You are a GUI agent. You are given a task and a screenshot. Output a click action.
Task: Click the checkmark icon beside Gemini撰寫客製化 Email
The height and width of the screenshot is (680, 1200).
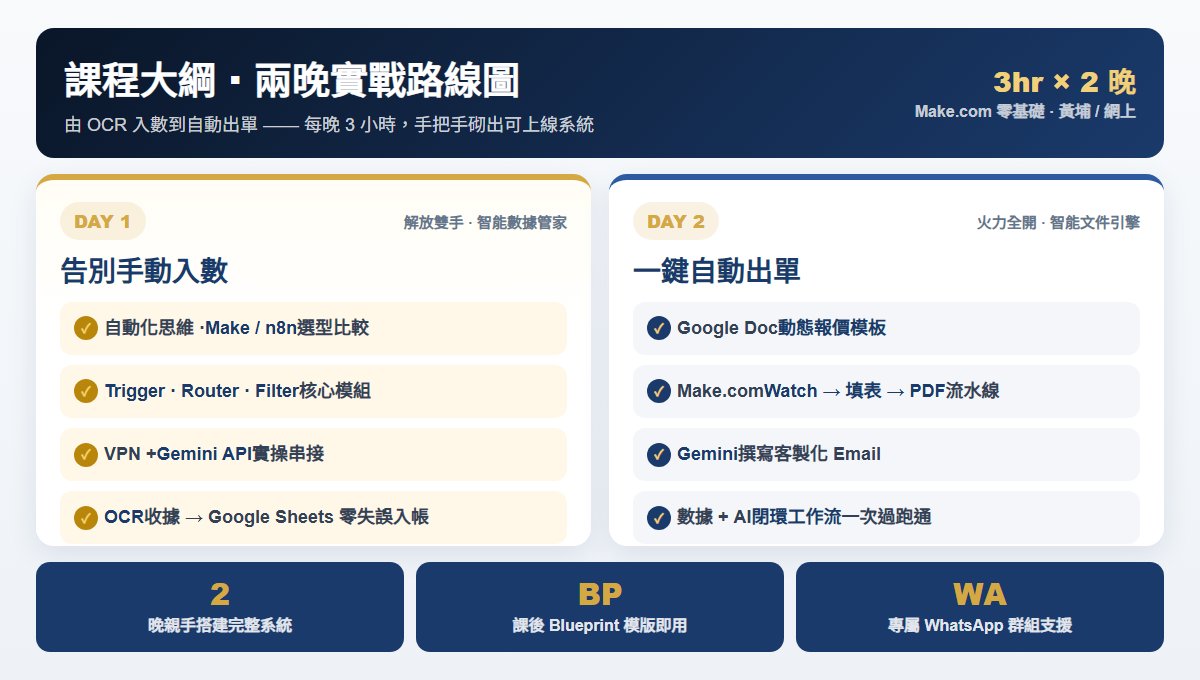pos(659,454)
